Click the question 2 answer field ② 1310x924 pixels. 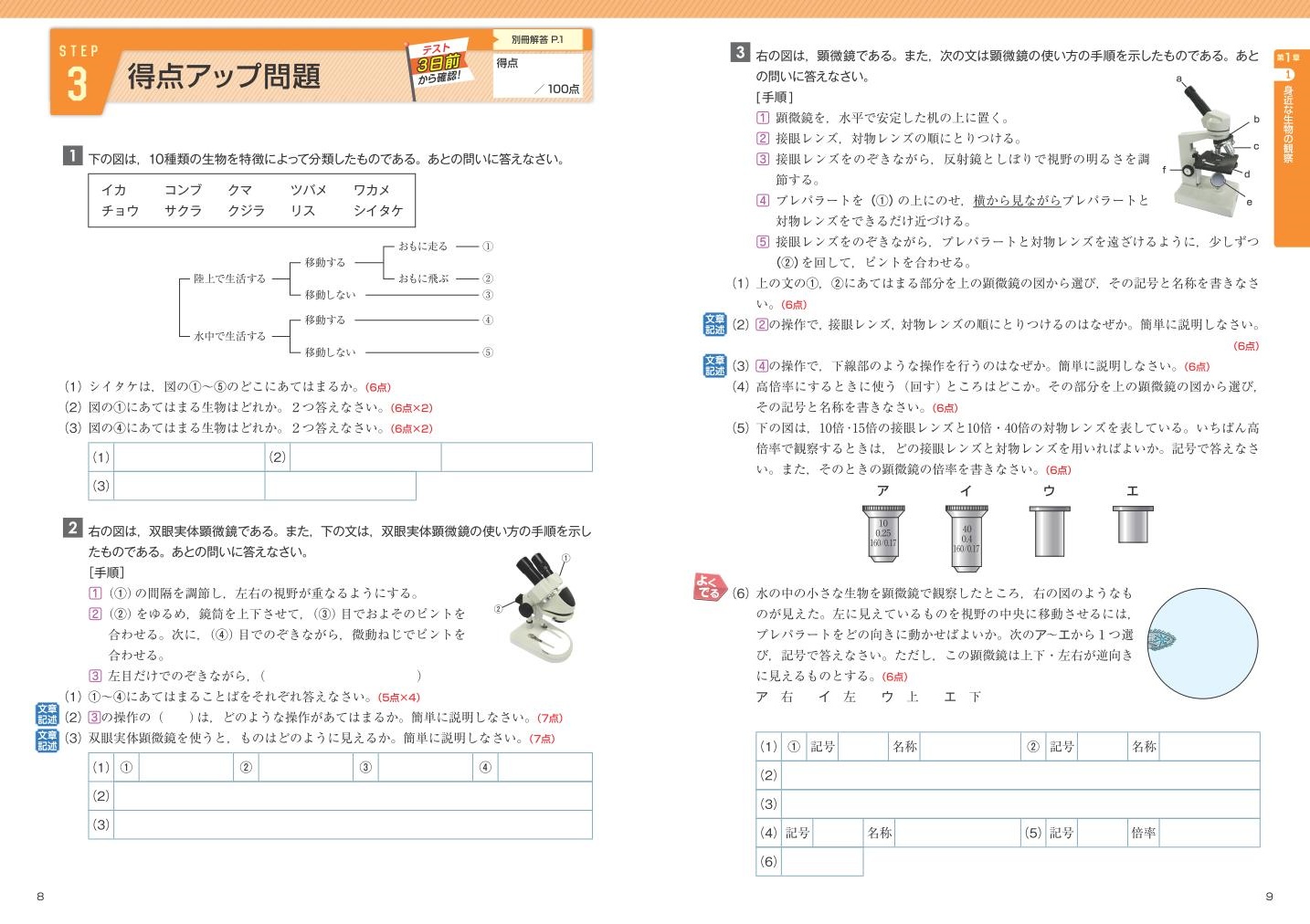306,767
